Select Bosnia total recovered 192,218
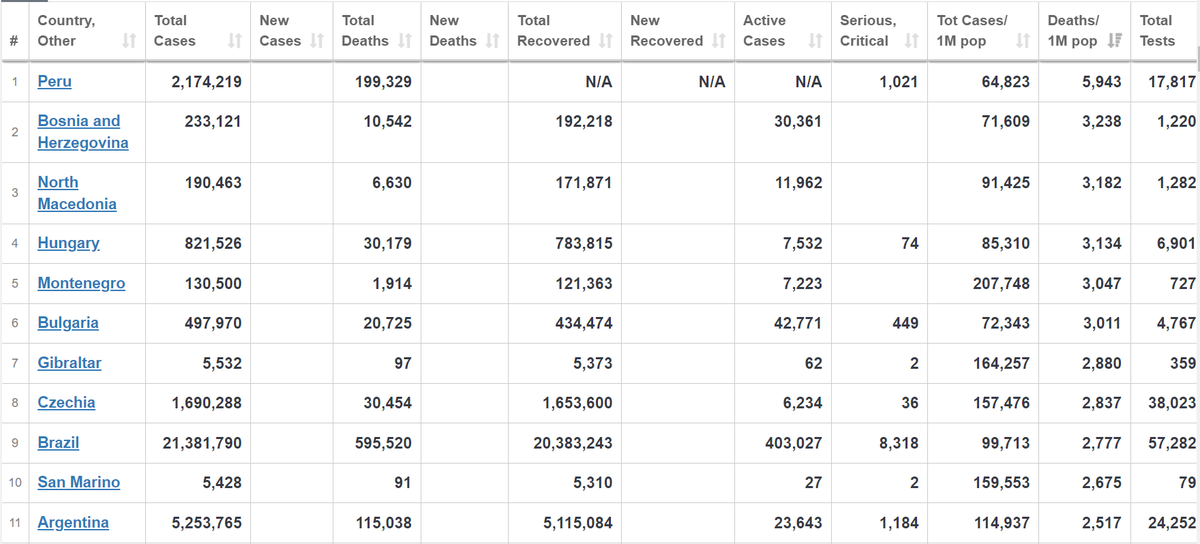 [x=584, y=121]
